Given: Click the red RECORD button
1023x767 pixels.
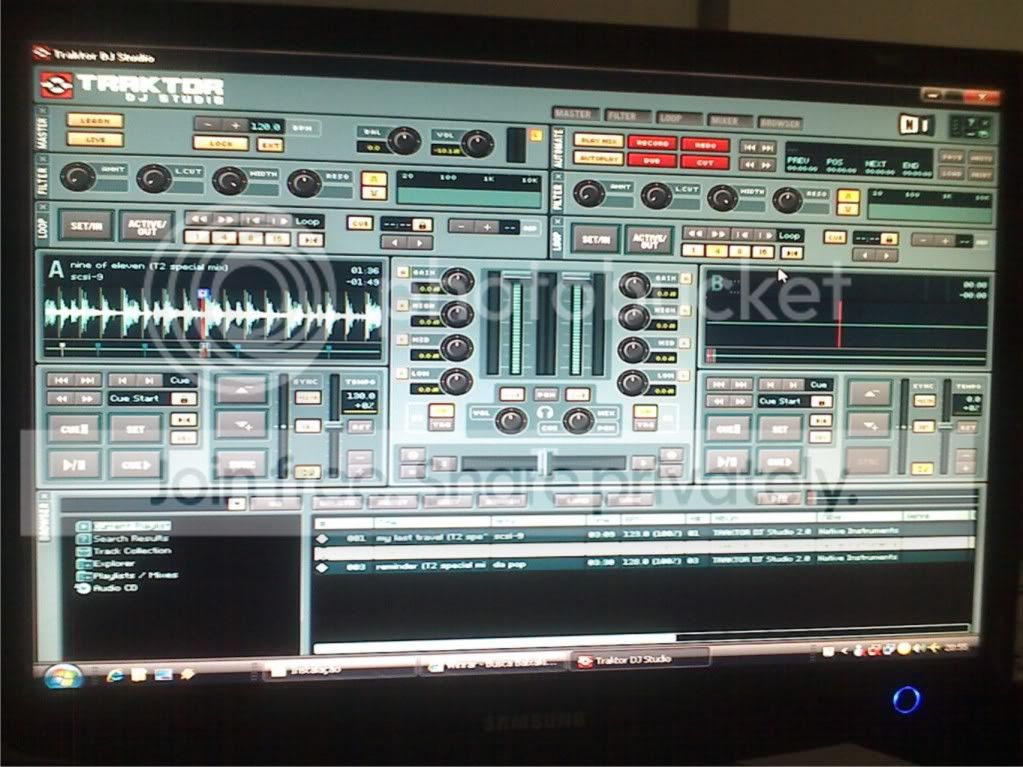Looking at the screenshot, I should pos(652,143).
